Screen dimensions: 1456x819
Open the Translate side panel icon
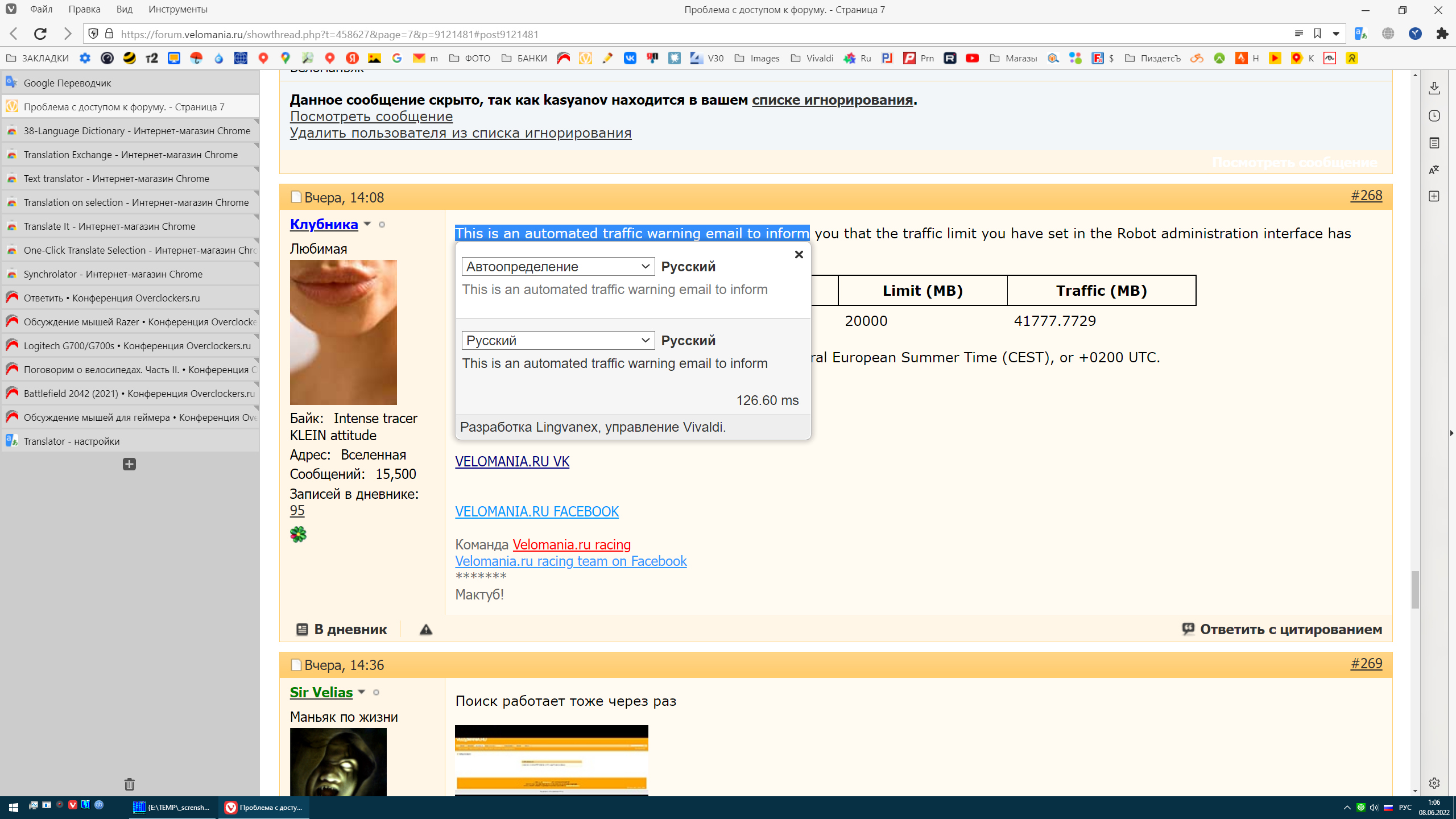(x=1434, y=169)
